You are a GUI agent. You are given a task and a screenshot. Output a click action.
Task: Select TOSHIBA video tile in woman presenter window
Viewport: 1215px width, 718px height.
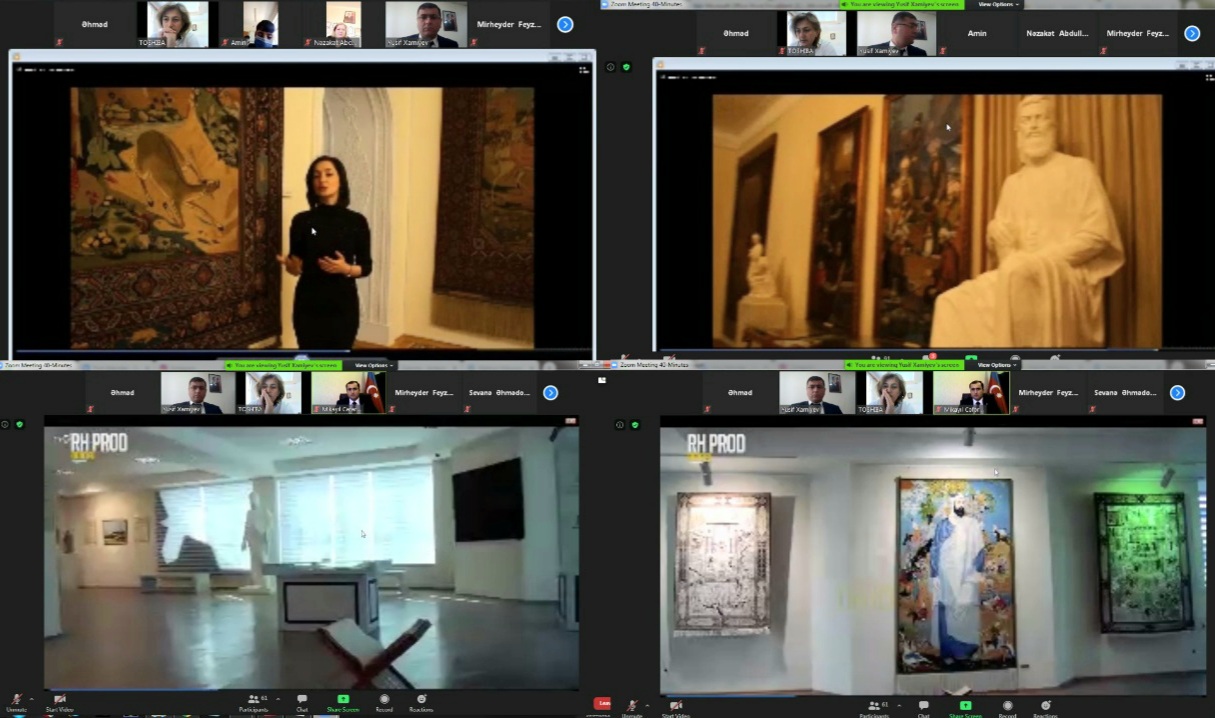click(x=177, y=24)
